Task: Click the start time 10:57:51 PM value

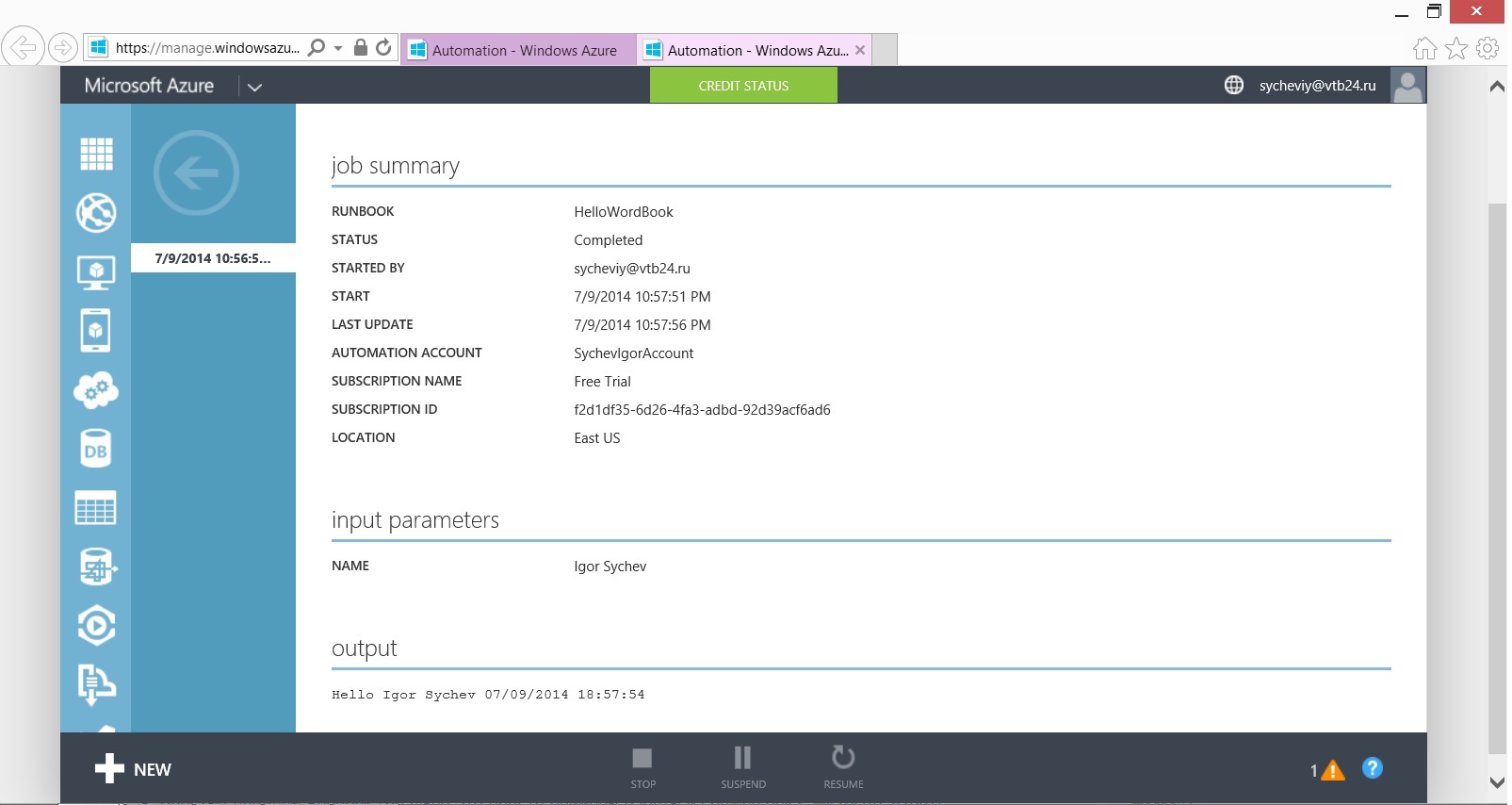Action: [642, 297]
